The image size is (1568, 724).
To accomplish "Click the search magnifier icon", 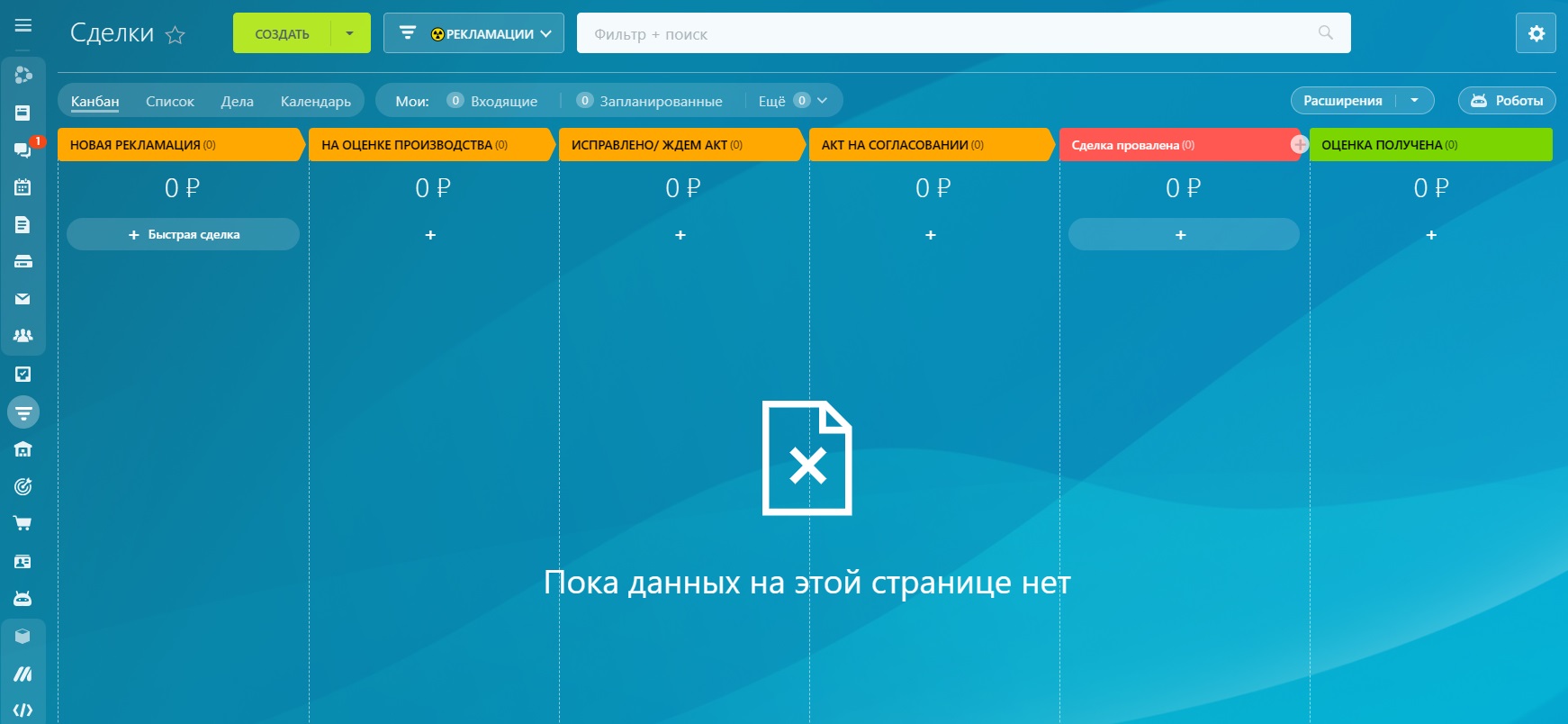I will [1325, 33].
